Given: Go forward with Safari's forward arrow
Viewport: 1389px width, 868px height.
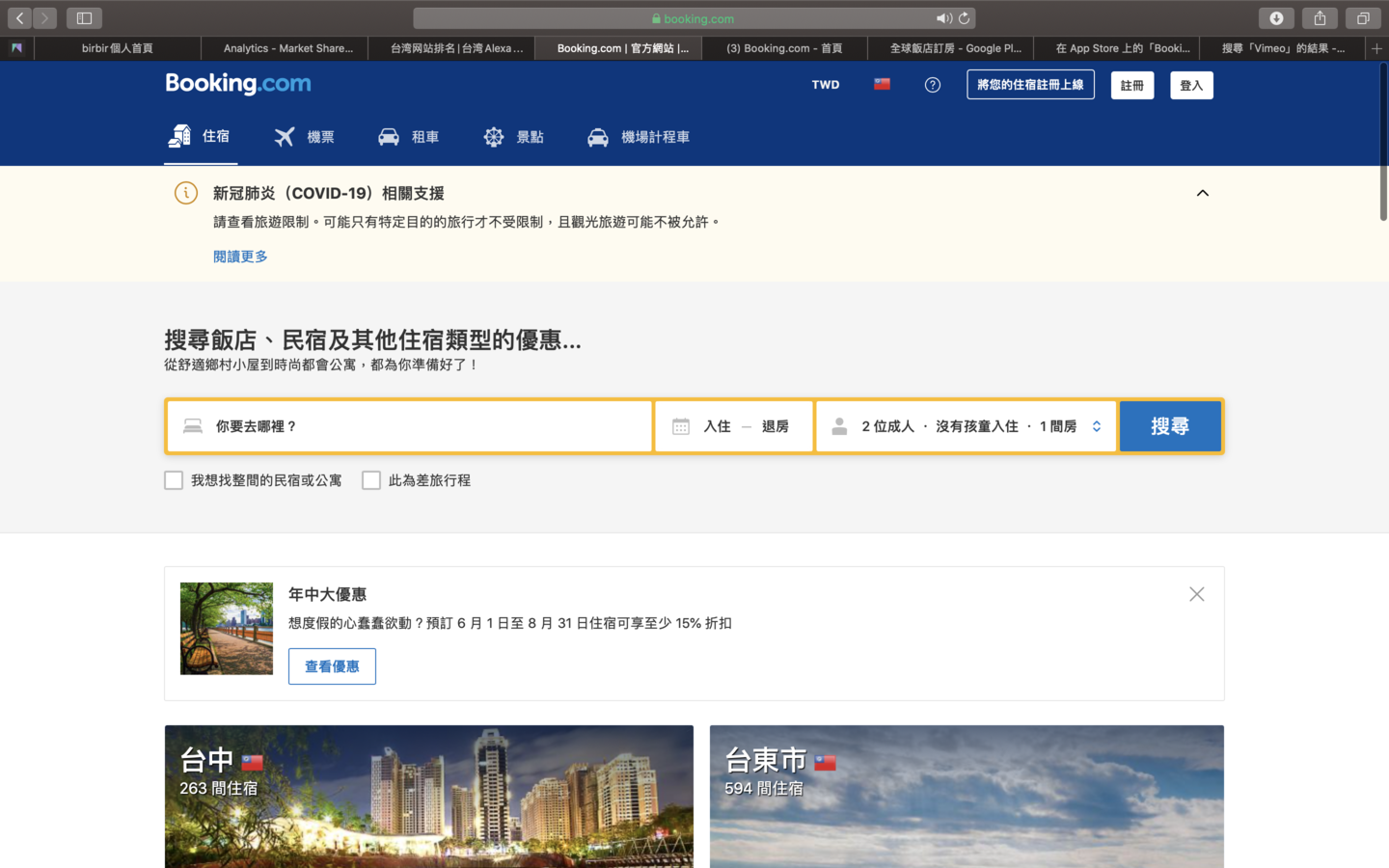Looking at the screenshot, I should tap(44, 18).
